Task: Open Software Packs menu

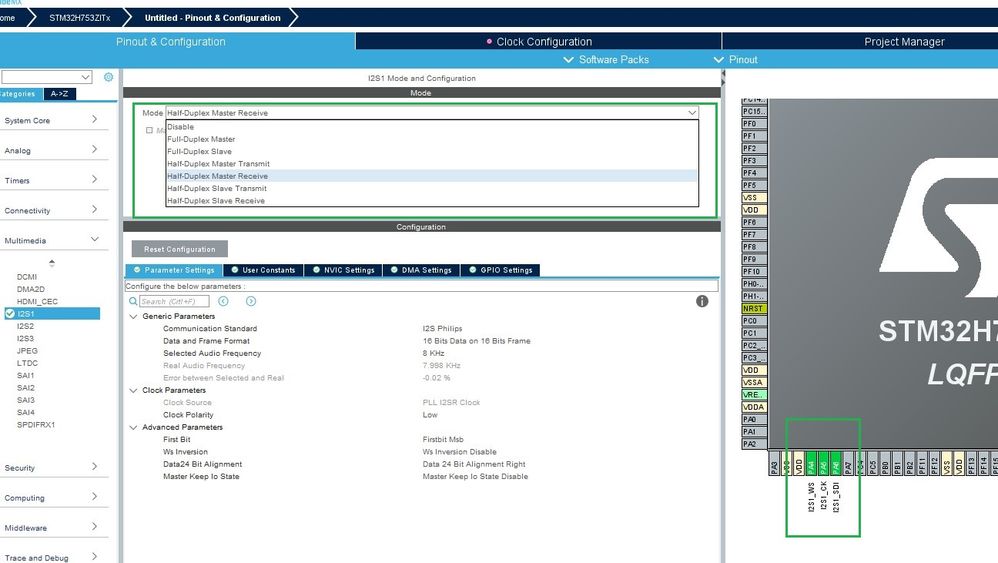Action: click(607, 59)
